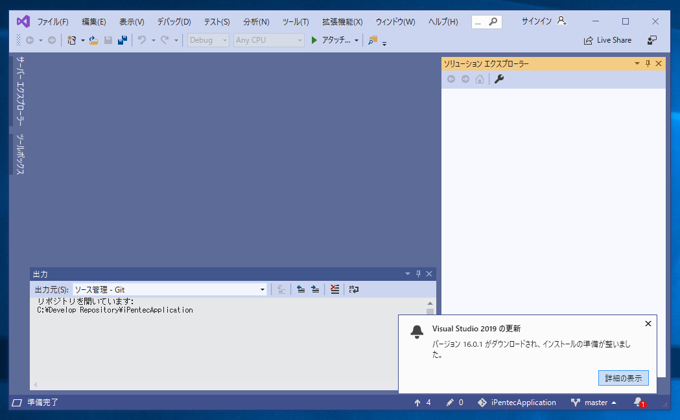Open the デバッグ(D) menu
Image resolution: width=680 pixels, height=420 pixels.
[x=174, y=22]
